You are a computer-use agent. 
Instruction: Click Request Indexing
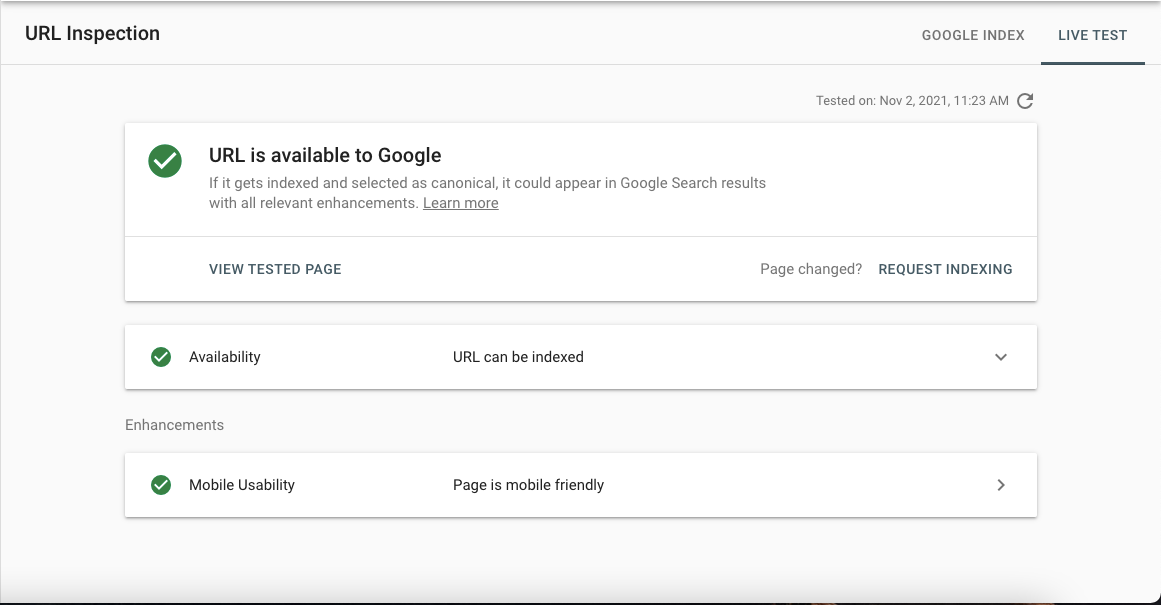click(x=945, y=269)
